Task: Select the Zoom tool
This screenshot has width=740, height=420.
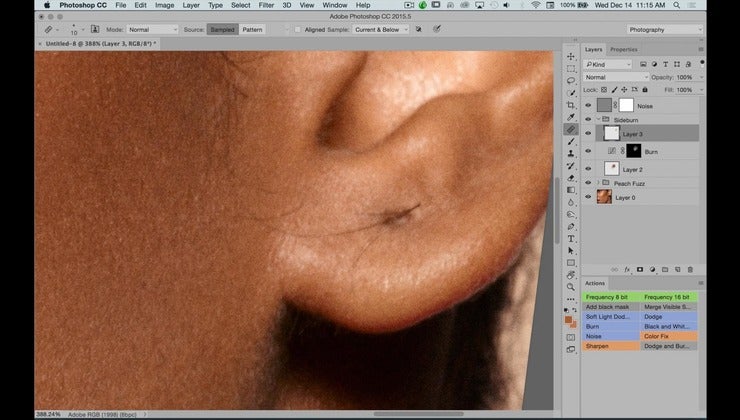Action: 571,287
